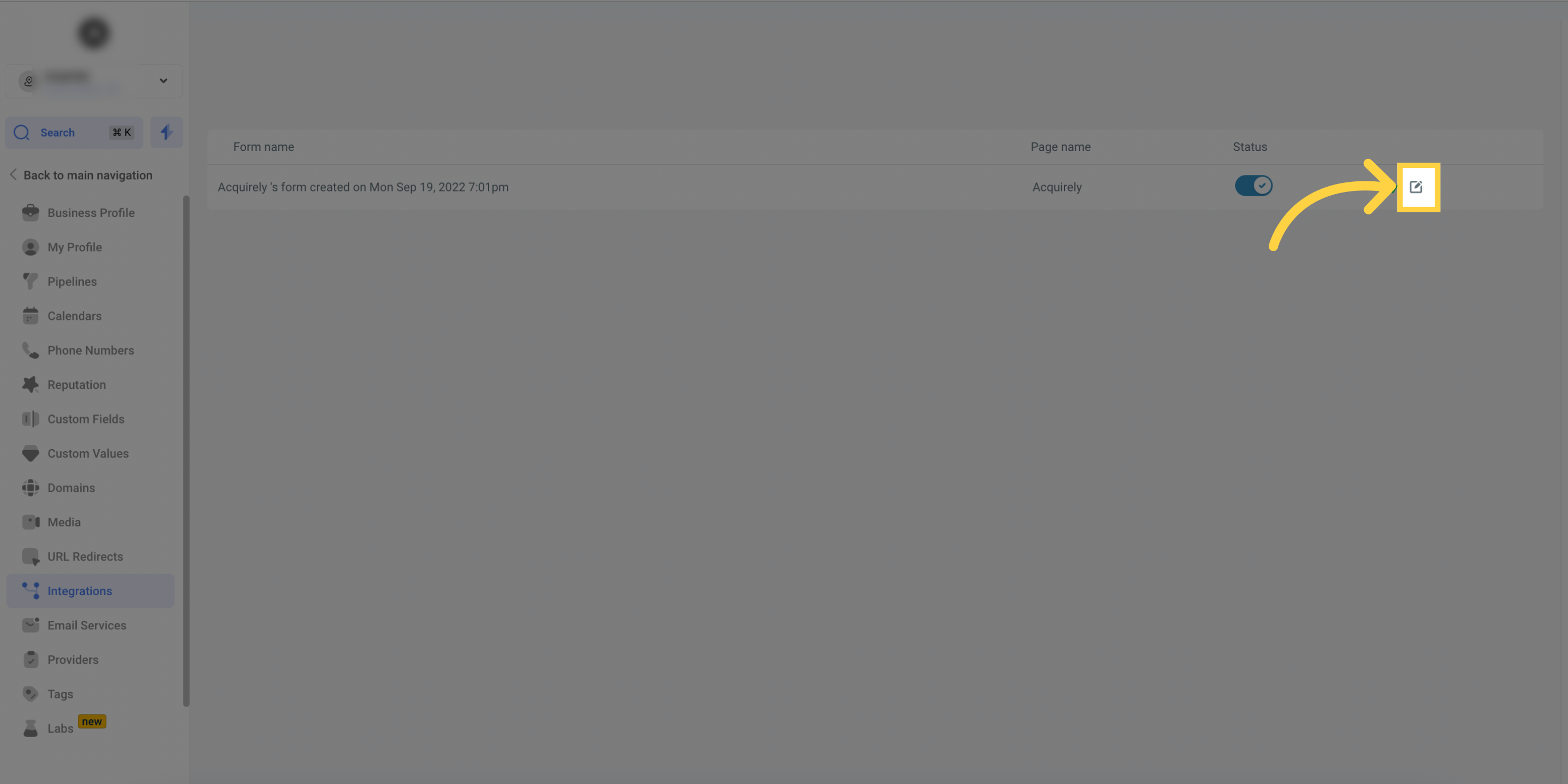This screenshot has width=1568, height=784.
Task: Toggle status for Acquirely's form
Action: click(1253, 185)
